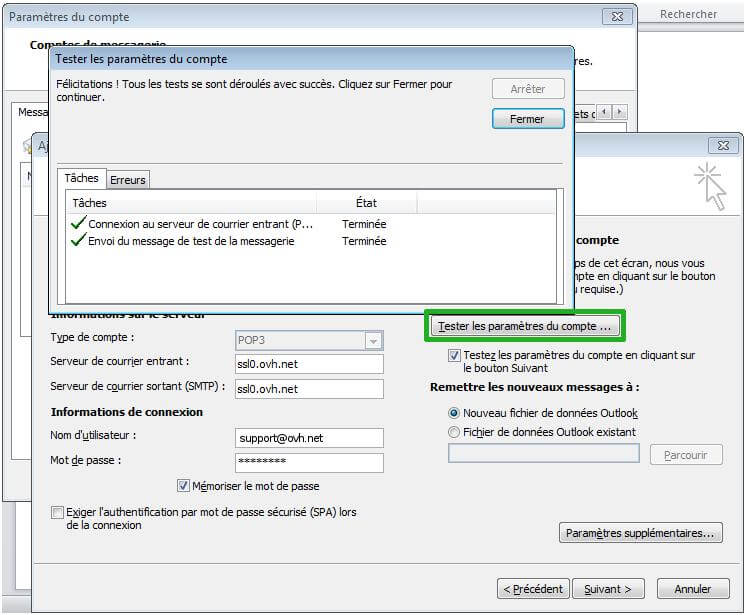Go to next step with Suivant

click(608, 589)
